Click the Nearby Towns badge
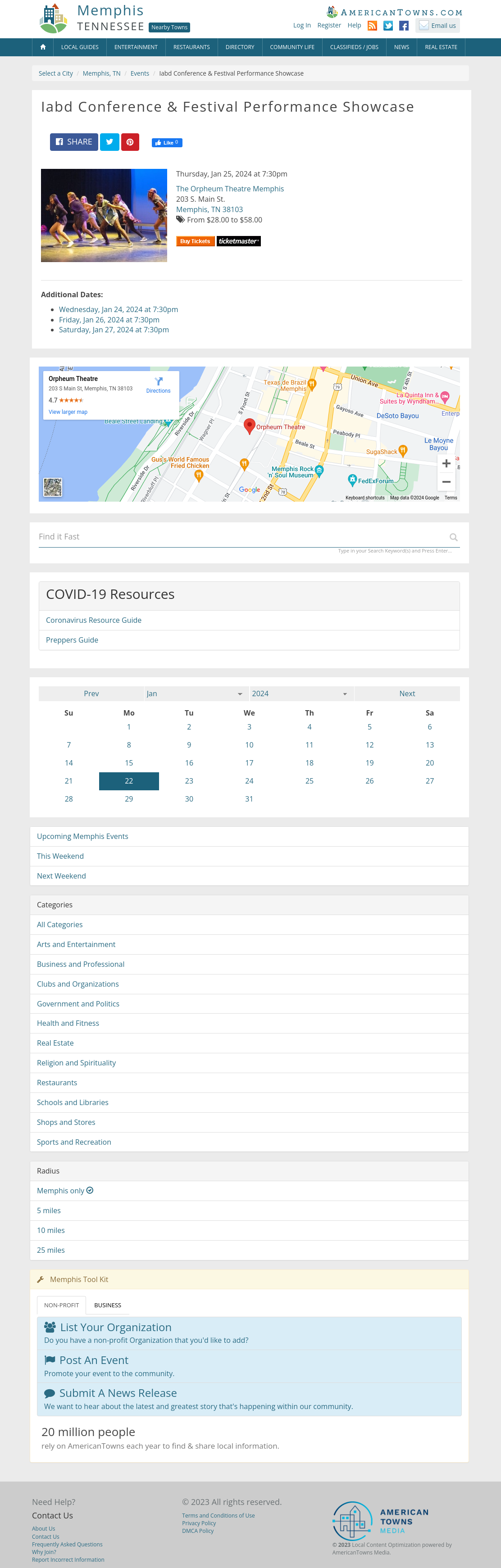 (169, 27)
